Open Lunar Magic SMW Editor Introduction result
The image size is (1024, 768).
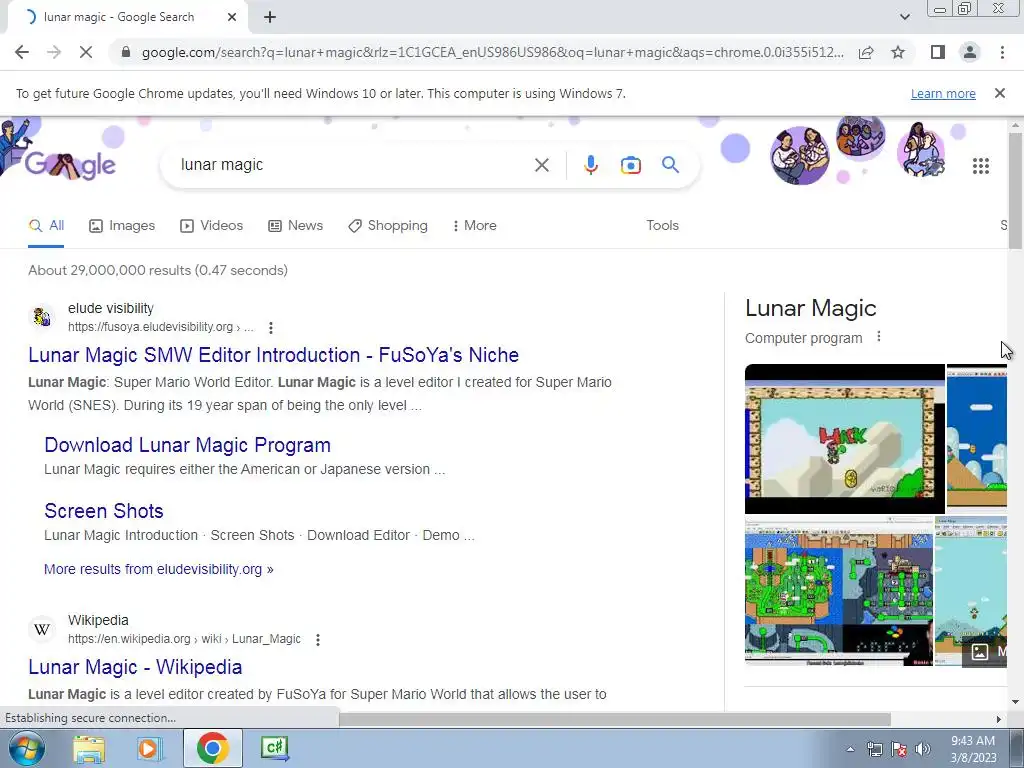[x=274, y=355]
